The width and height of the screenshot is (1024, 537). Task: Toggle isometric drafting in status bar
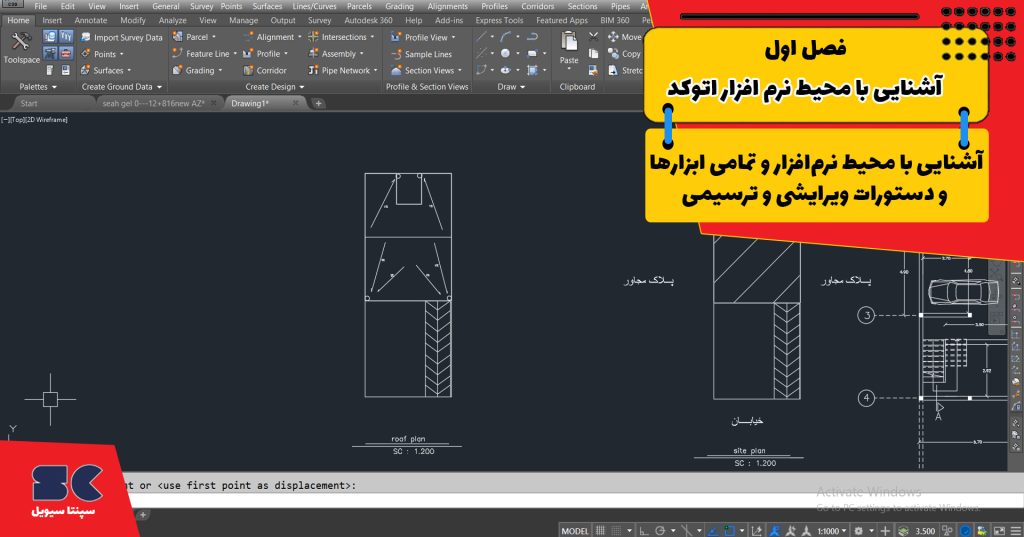[x=686, y=530]
